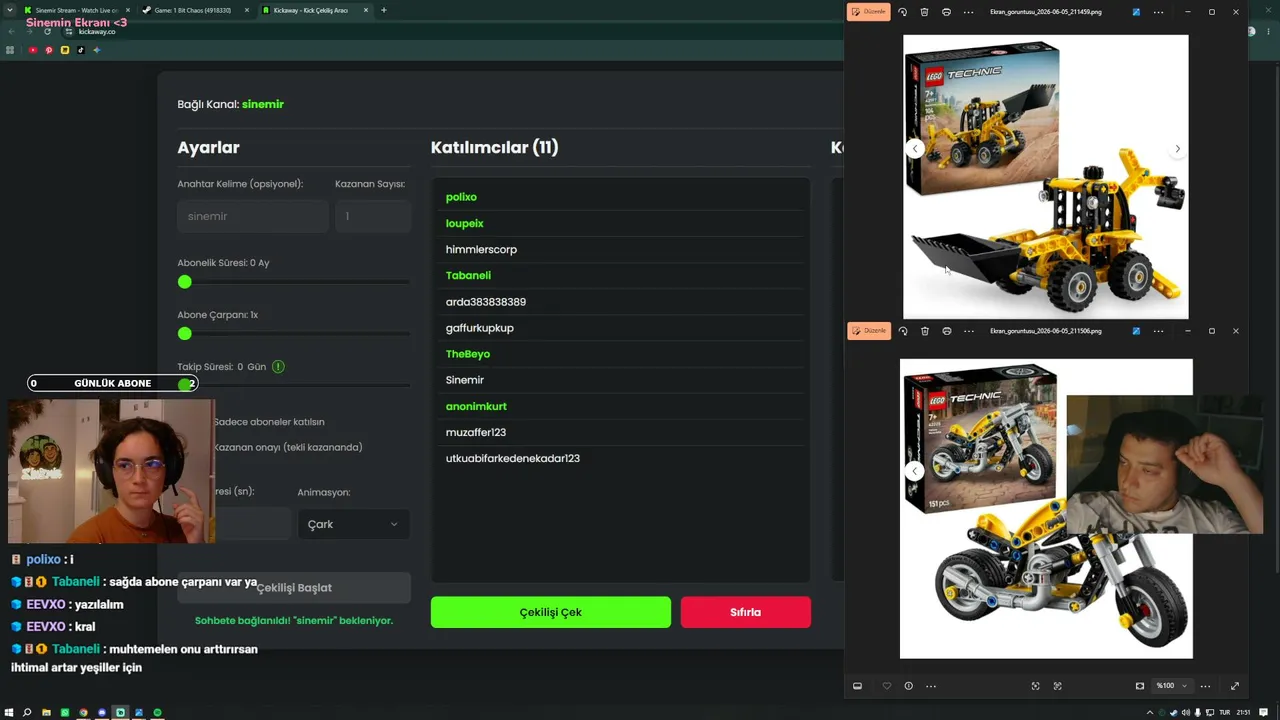1280x720 pixels.
Task: Open the taskbar clock showing 21:51
Action: pos(1243,712)
